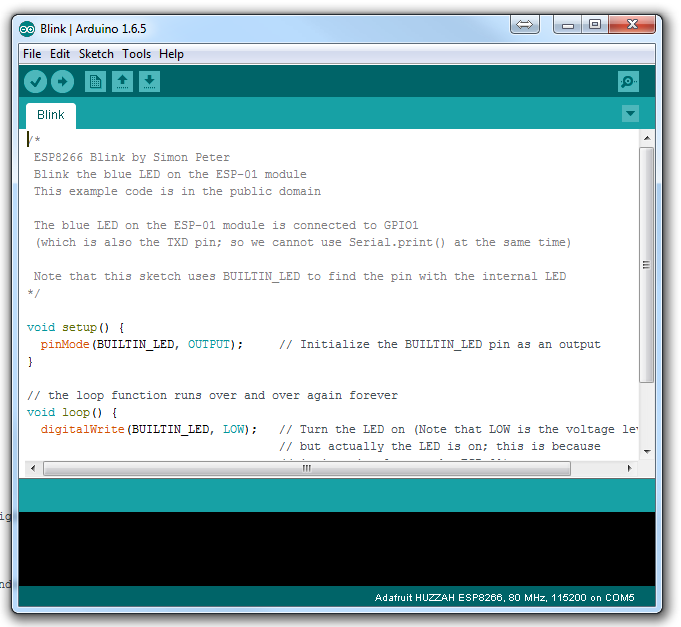Click the 'void loop() {' line

72,412
